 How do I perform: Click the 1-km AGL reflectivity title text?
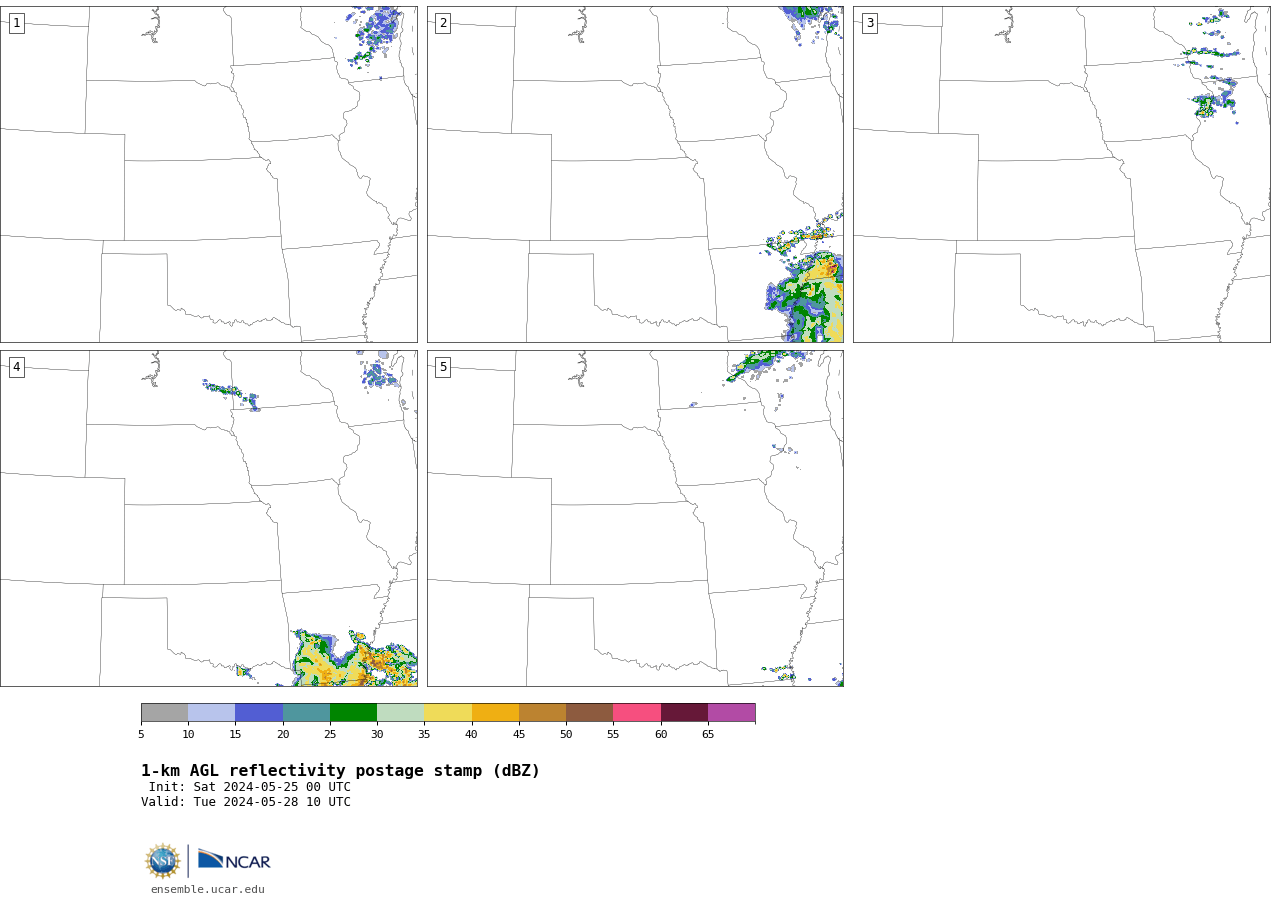(x=340, y=771)
